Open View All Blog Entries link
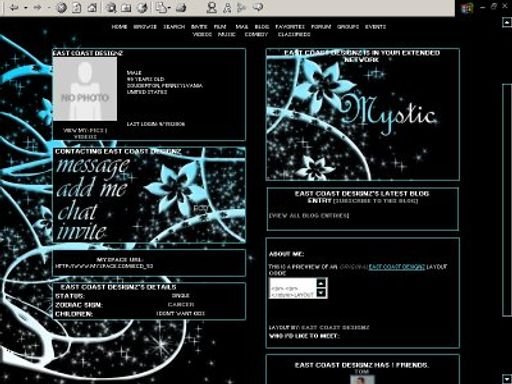The image size is (512, 384). point(309,216)
